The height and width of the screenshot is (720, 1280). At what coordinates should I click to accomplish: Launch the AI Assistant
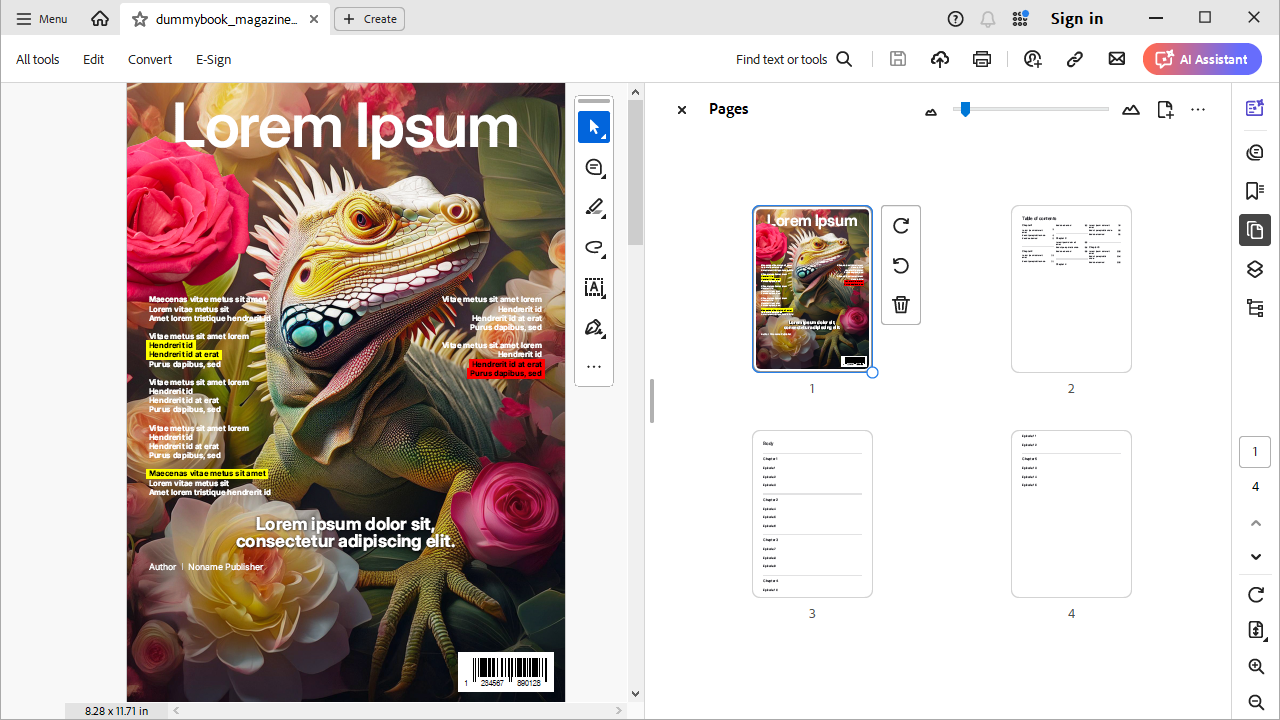click(x=1202, y=59)
